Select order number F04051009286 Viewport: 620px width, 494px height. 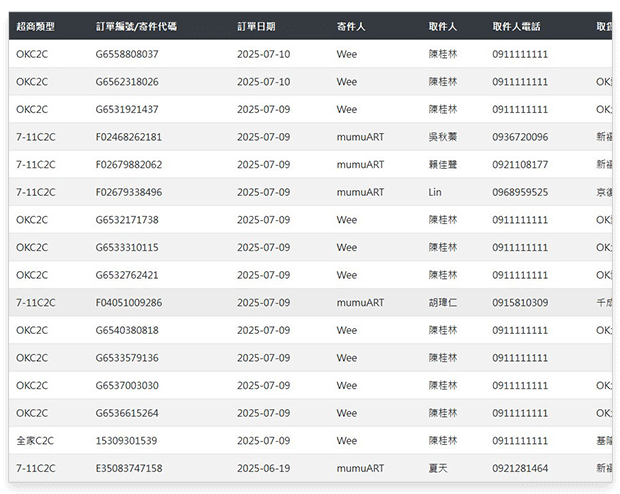point(129,303)
